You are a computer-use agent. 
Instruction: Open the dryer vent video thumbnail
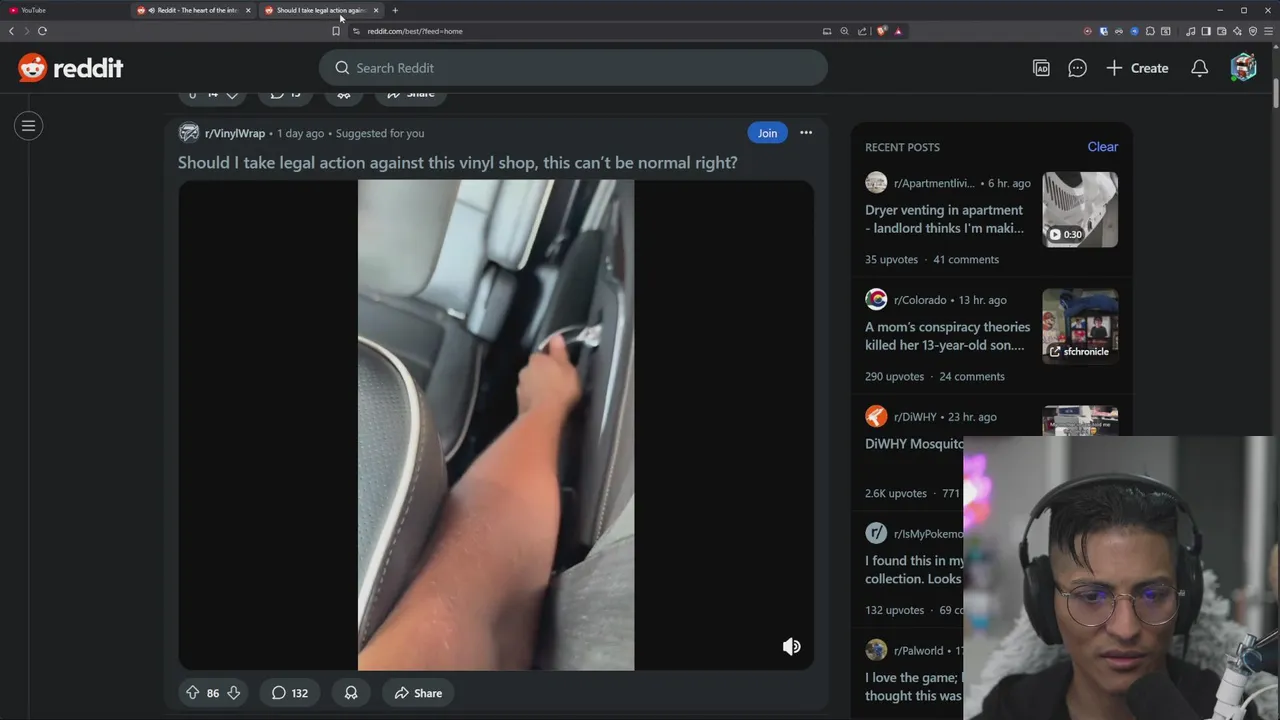(1080, 209)
